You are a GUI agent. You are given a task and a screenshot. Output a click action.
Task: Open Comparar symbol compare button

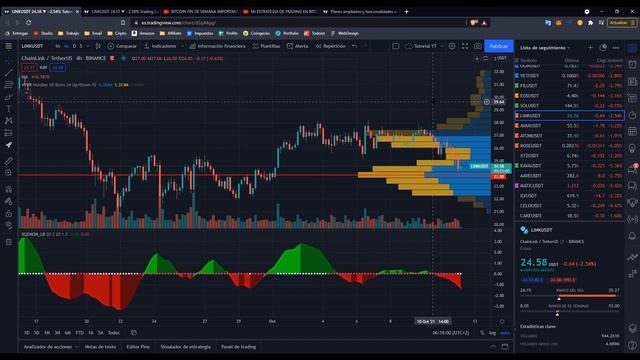tap(122, 46)
